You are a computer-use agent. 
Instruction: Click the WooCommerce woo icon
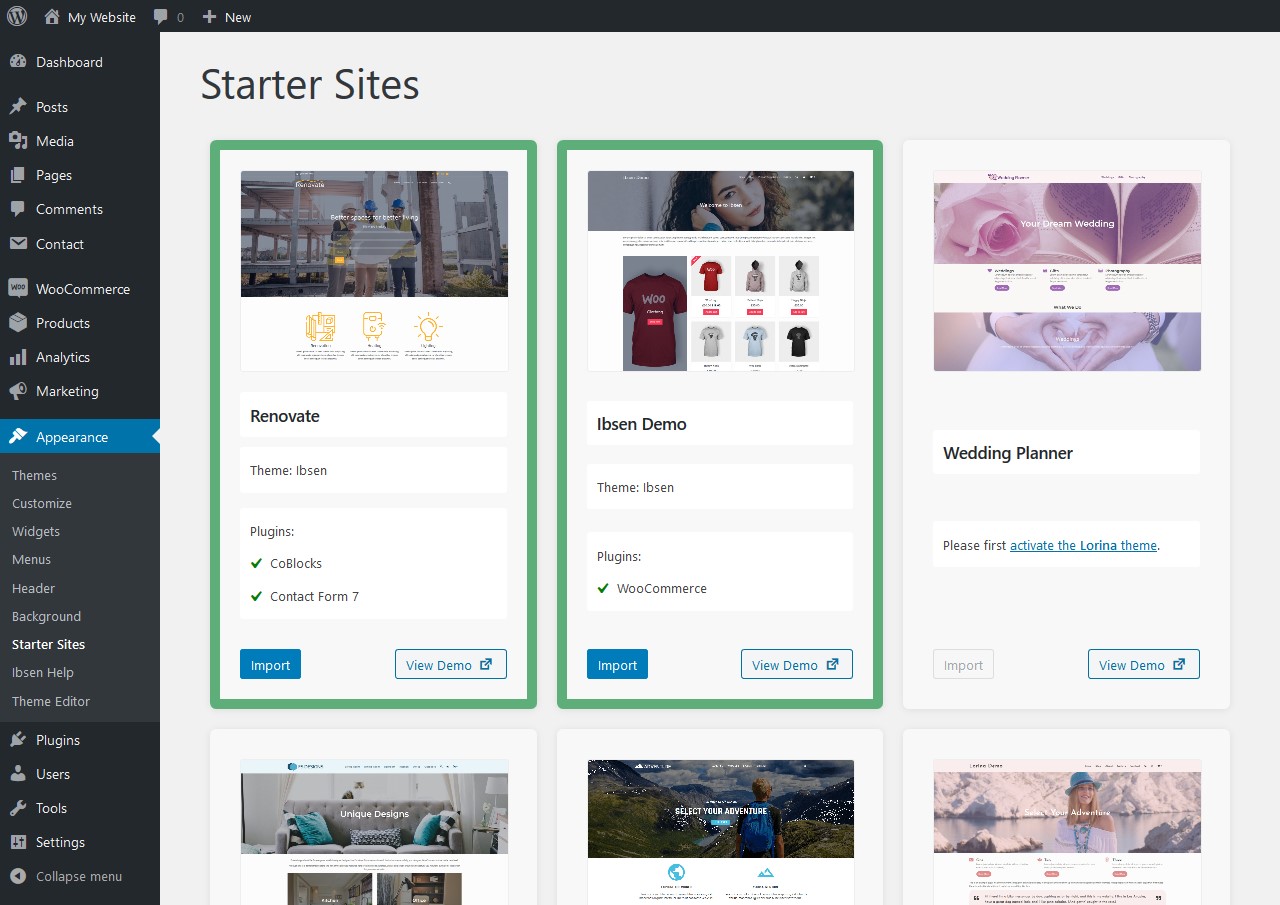tap(18, 288)
